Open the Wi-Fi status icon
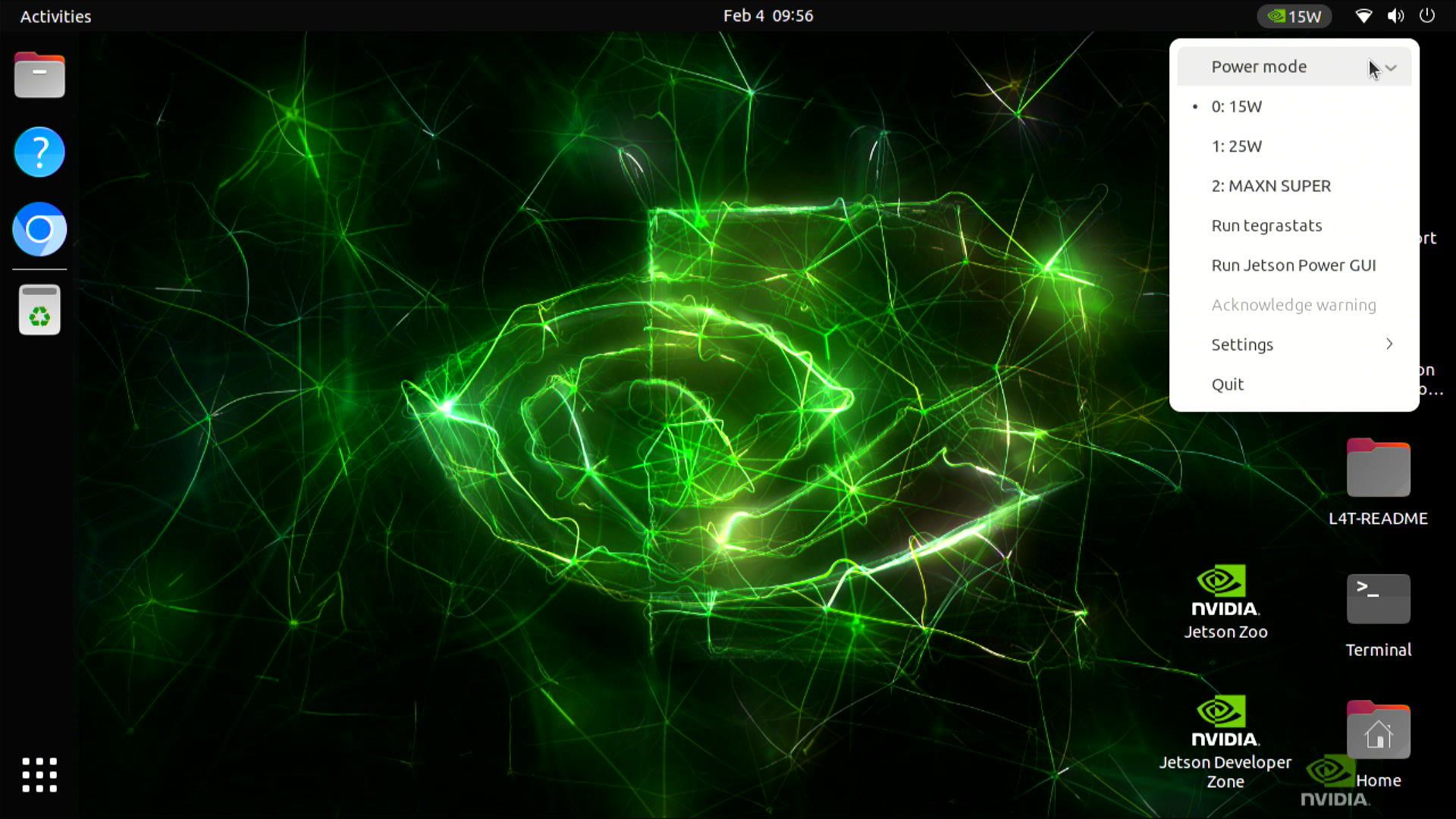 (x=1363, y=16)
